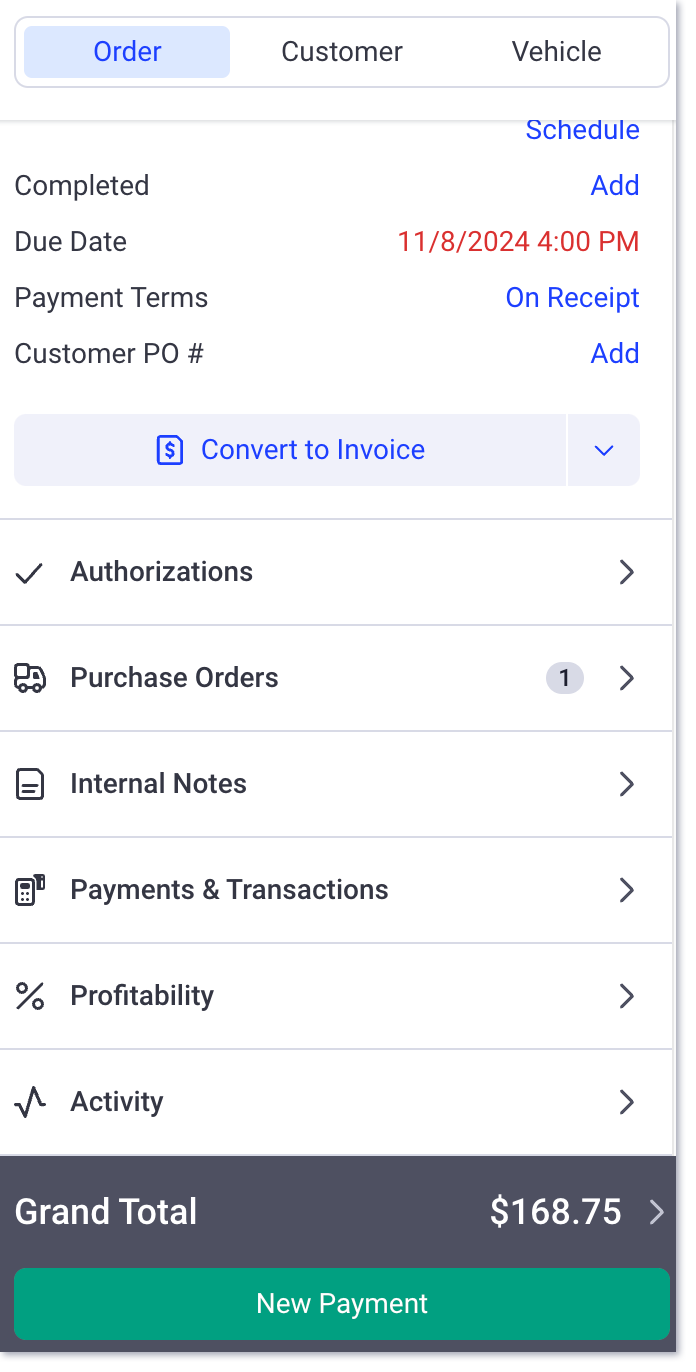Click the Internal Notes document icon

click(x=31, y=784)
